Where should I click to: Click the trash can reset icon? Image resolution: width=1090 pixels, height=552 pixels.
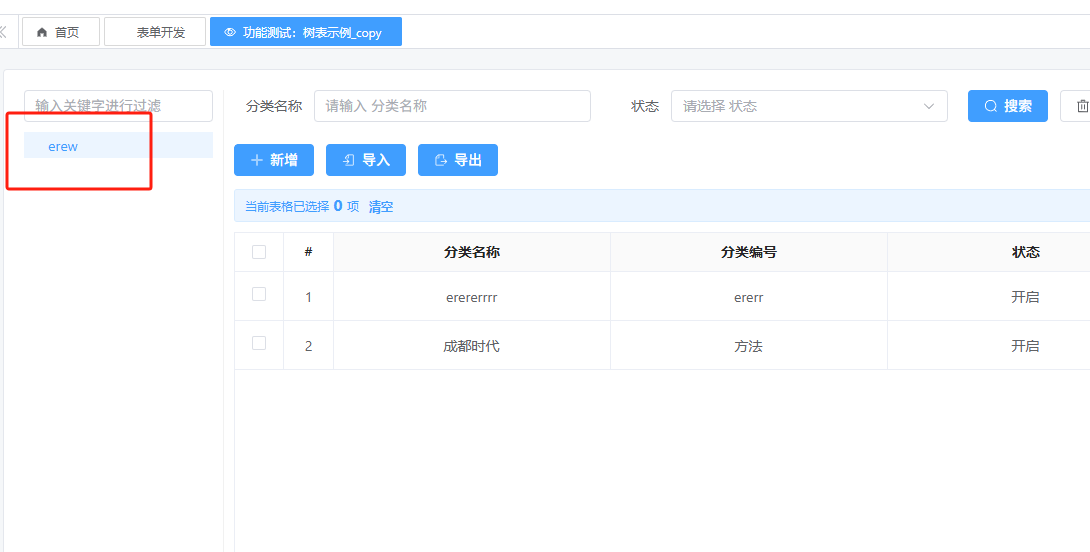1081,106
